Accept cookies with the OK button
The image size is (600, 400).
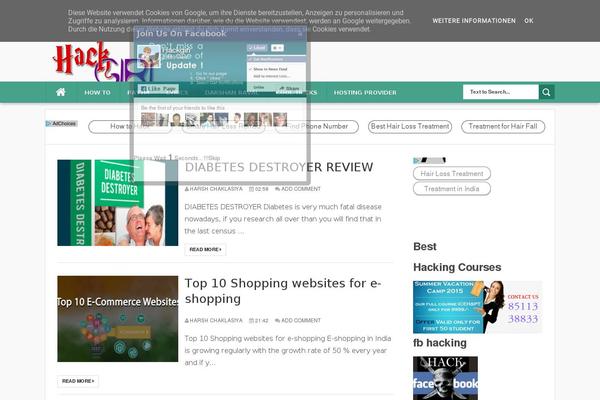[529, 21]
